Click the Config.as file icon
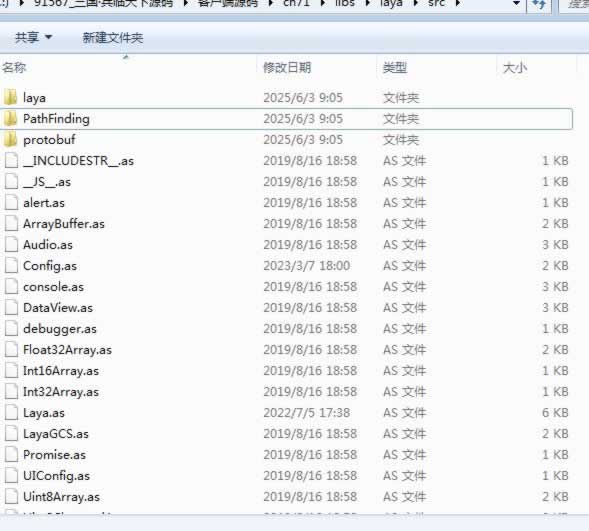The height and width of the screenshot is (531, 589). 11,266
